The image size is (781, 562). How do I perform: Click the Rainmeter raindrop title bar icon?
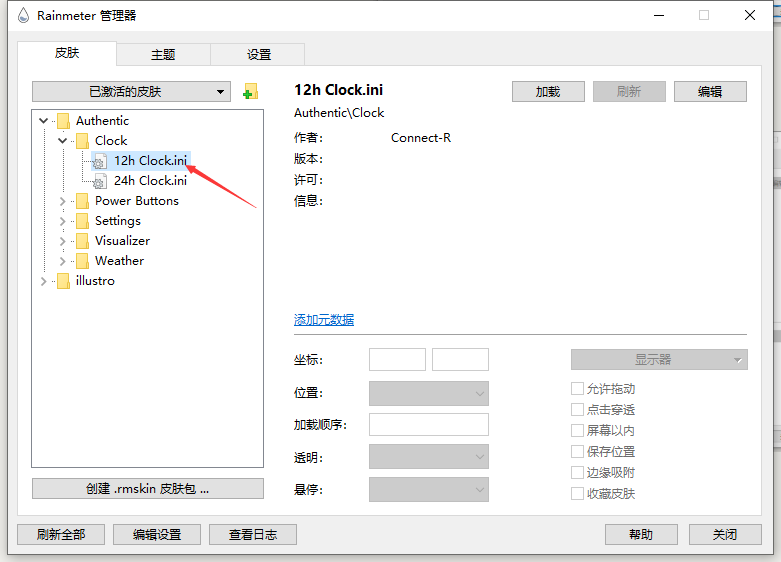23,15
